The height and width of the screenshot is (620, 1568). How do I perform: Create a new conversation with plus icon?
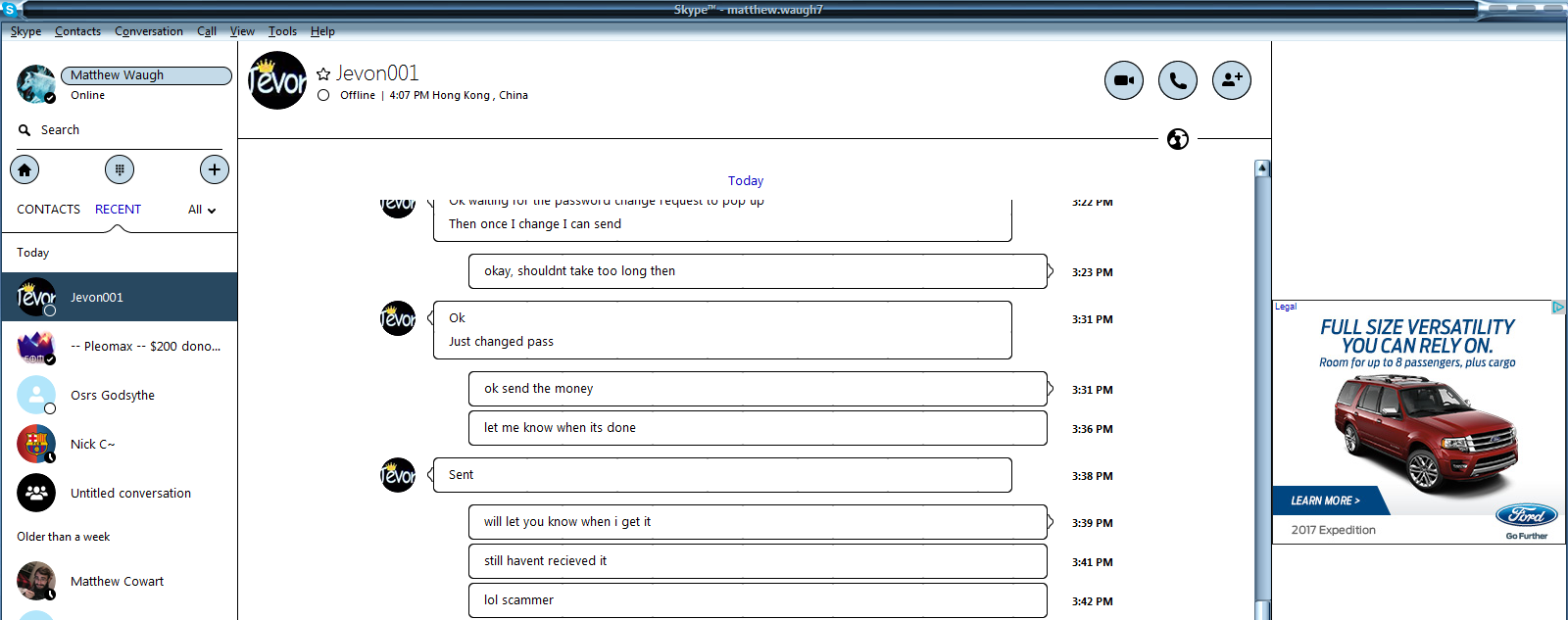click(x=215, y=169)
